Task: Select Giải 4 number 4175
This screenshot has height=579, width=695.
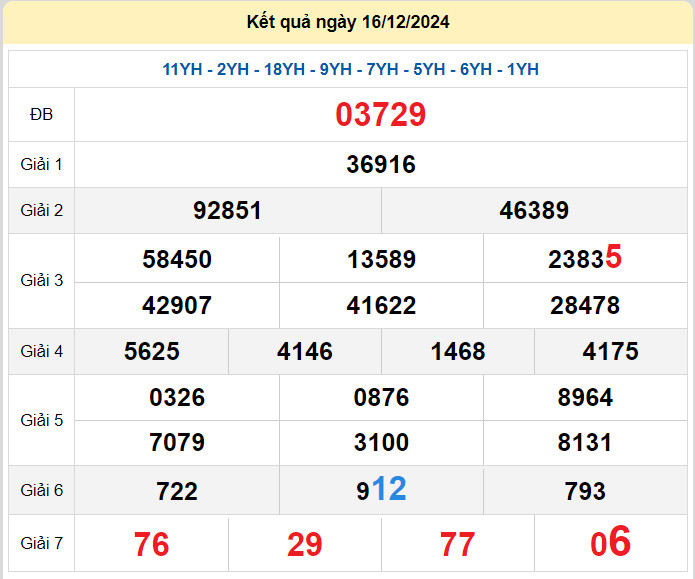Action: [611, 352]
